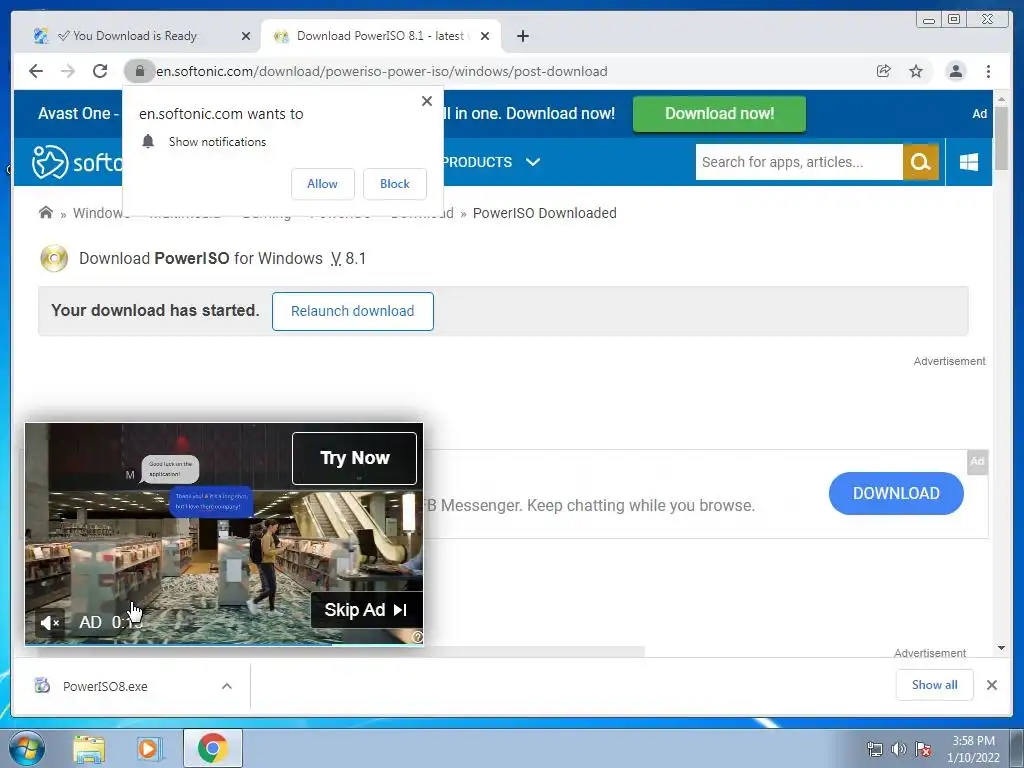Share this page with the share icon

tap(884, 71)
